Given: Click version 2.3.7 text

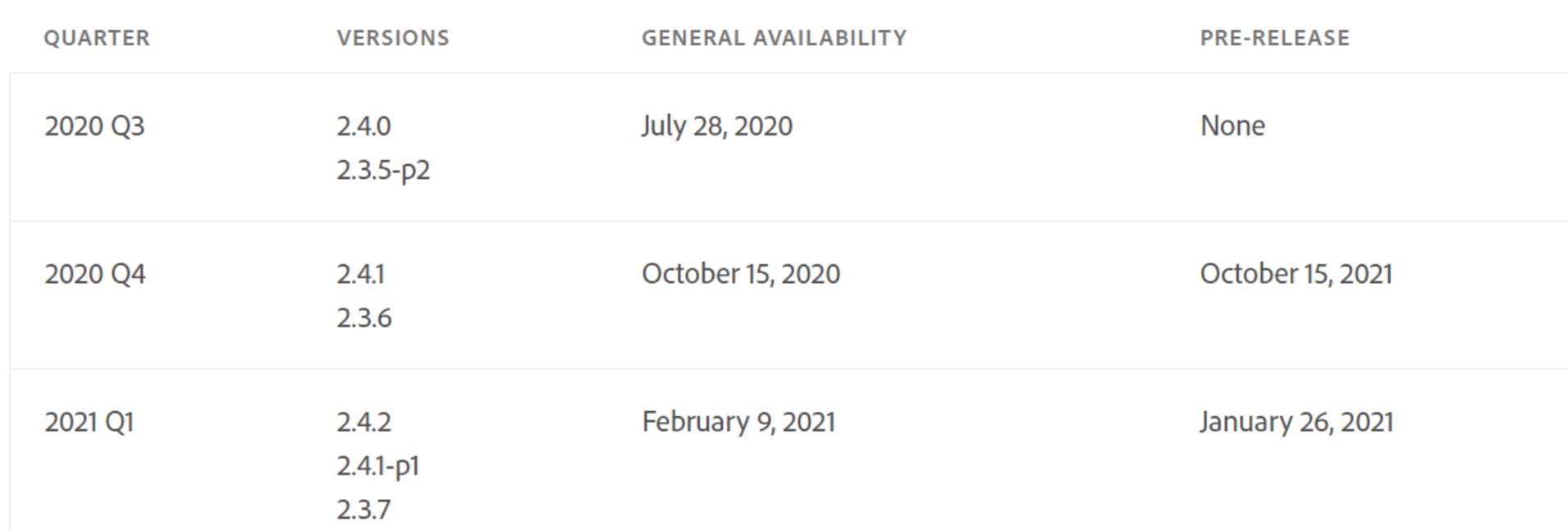Looking at the screenshot, I should click(363, 510).
